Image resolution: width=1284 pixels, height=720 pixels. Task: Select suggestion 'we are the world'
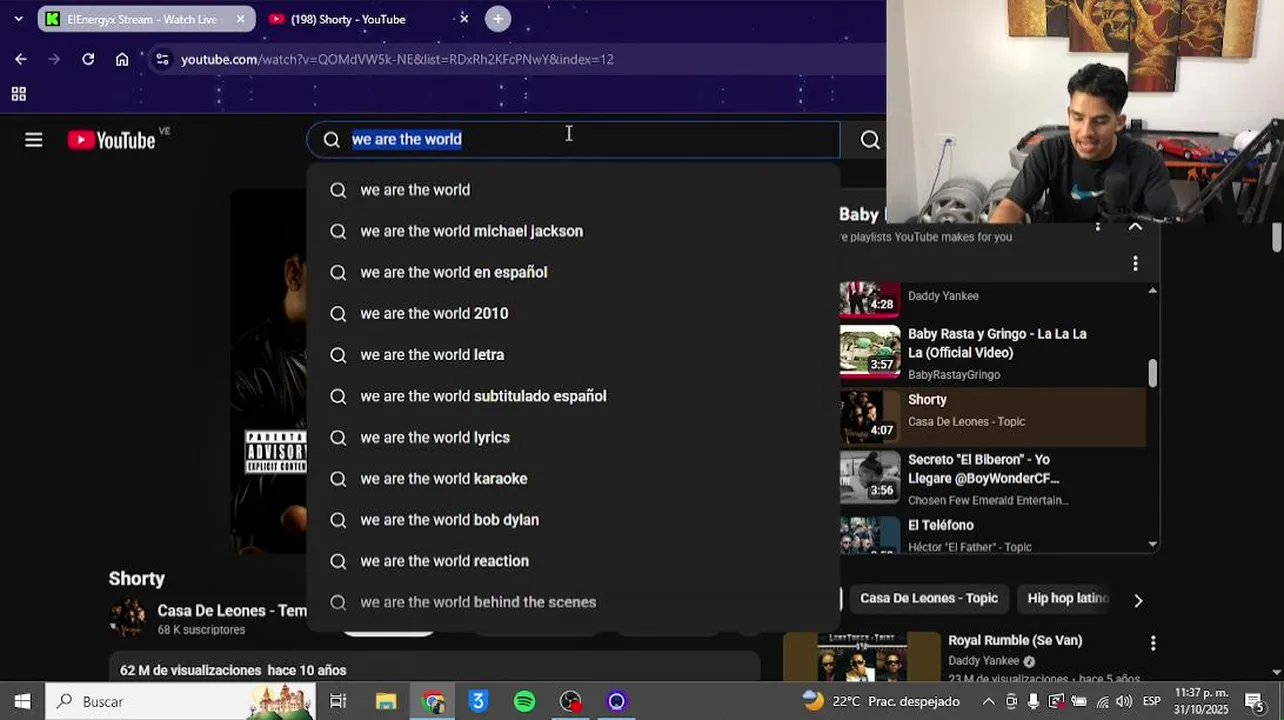click(x=573, y=190)
